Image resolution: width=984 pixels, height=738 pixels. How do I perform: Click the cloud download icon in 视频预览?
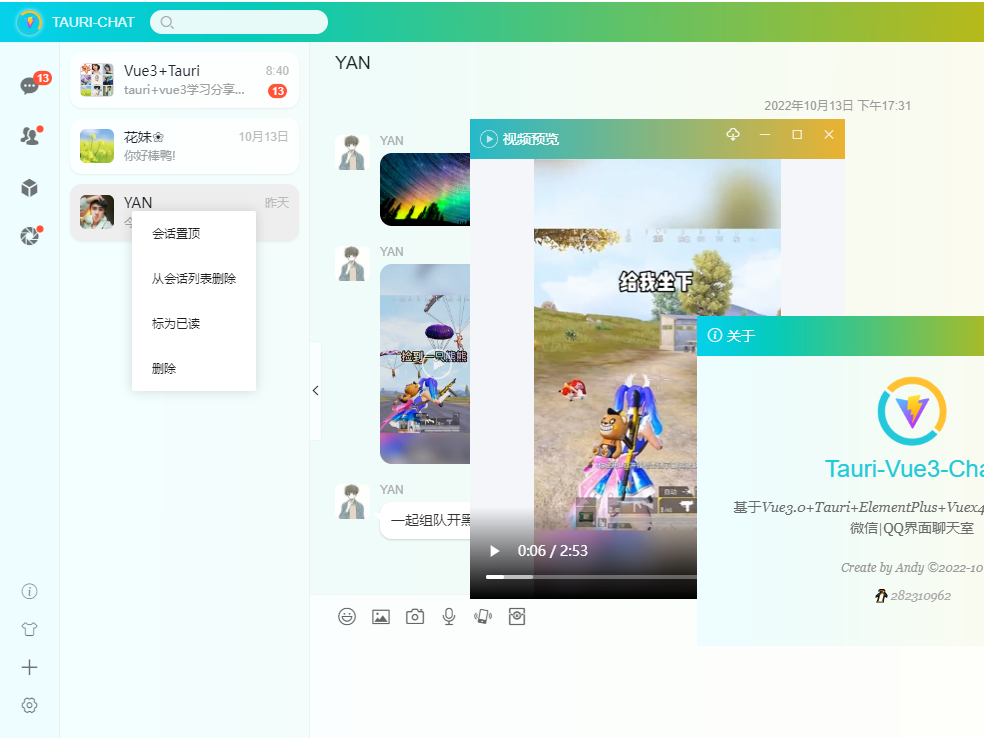733,134
